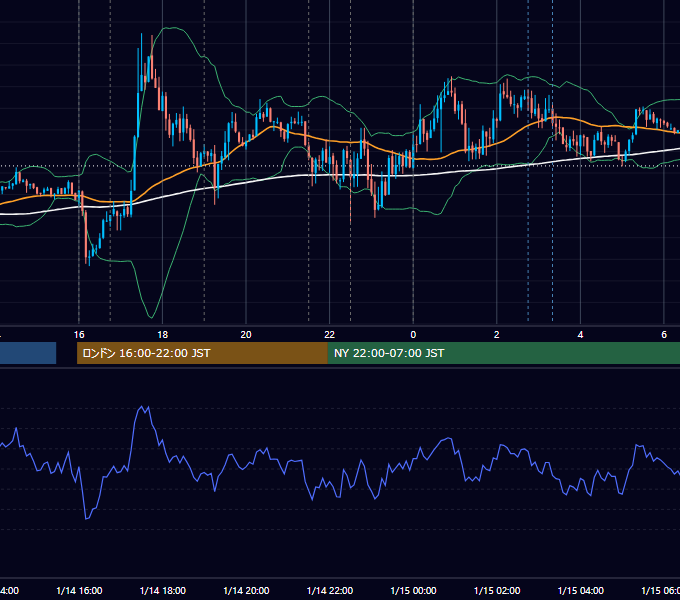
Task: Click the 18 hour axis label
Action: [x=163, y=335]
